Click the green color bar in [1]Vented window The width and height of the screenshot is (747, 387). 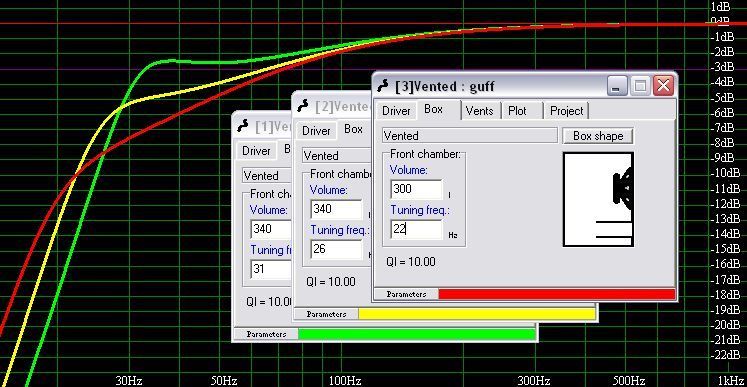pos(417,334)
